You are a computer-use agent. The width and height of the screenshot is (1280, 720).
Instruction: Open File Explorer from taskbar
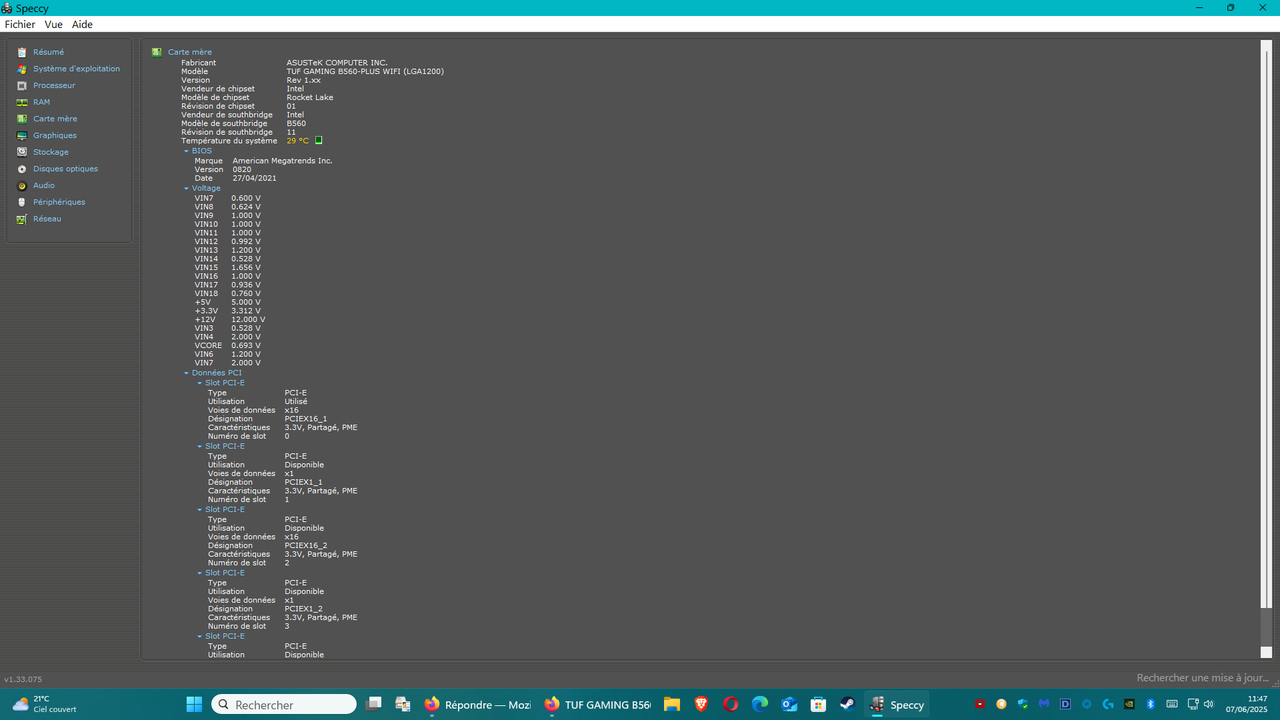[x=671, y=704]
